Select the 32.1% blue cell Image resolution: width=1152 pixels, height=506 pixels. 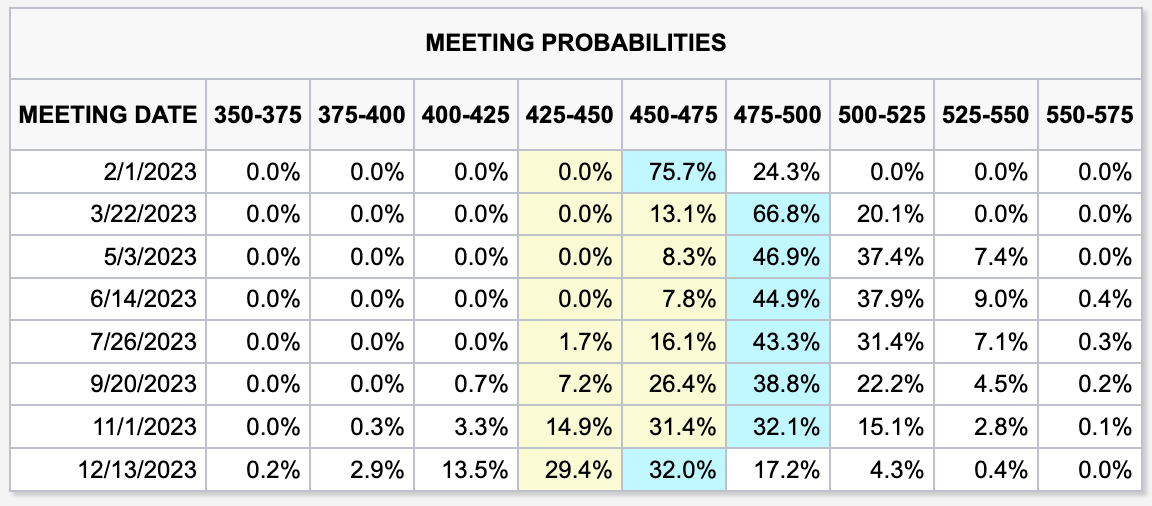(787, 427)
